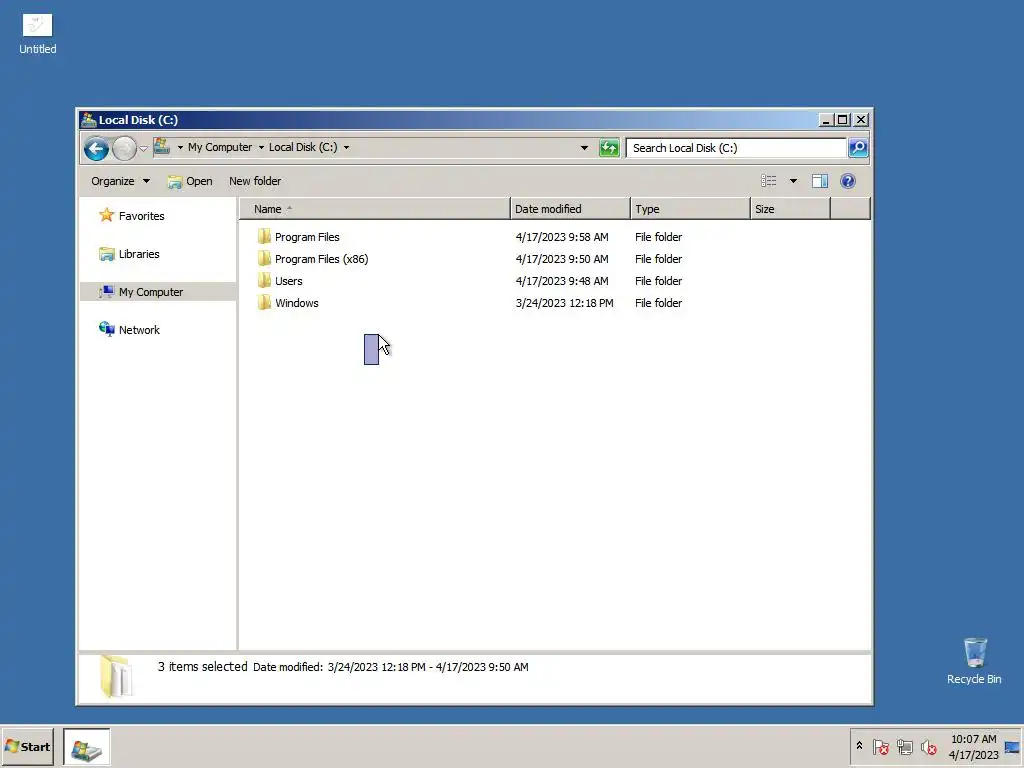The image size is (1024, 768).
Task: Expand the root breadcrumb arrow before My Computer
Action: 180,148
